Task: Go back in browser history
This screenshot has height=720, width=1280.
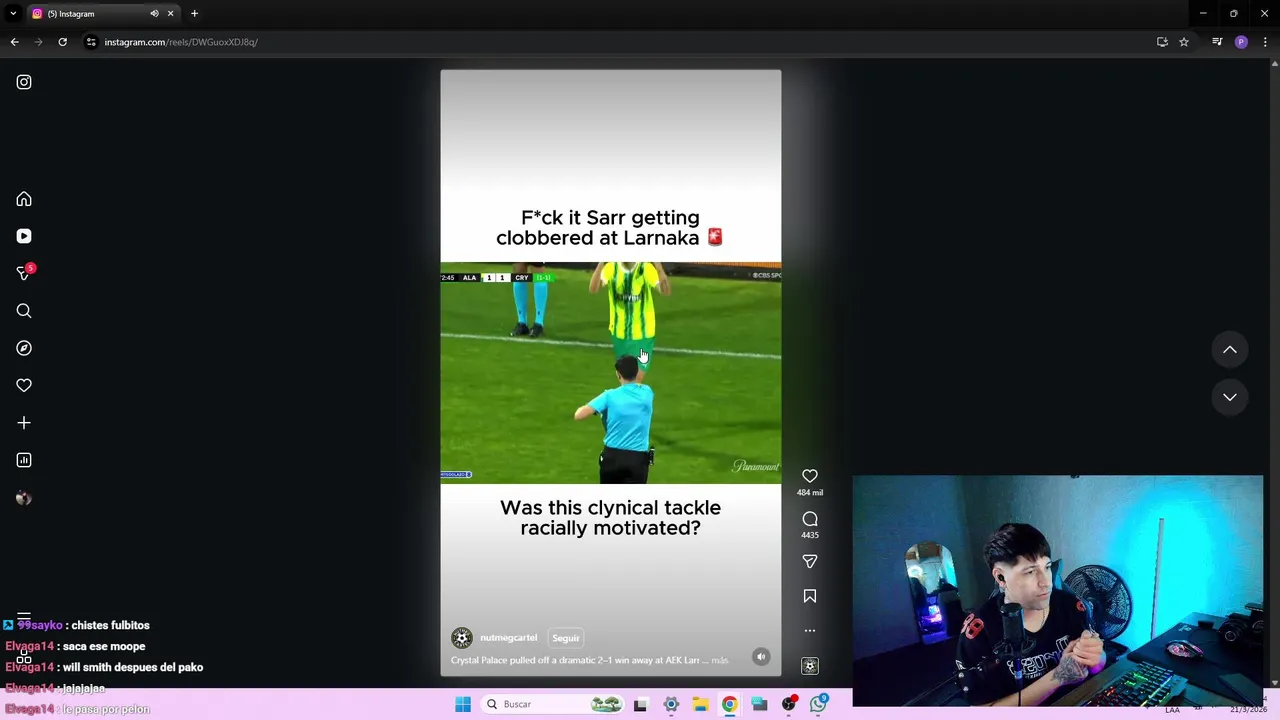Action: 14,42
